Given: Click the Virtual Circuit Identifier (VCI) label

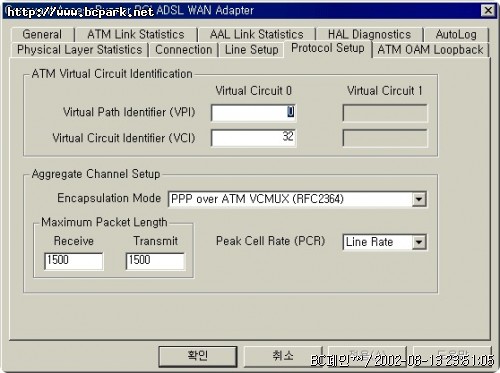Looking at the screenshot, I should point(124,138).
